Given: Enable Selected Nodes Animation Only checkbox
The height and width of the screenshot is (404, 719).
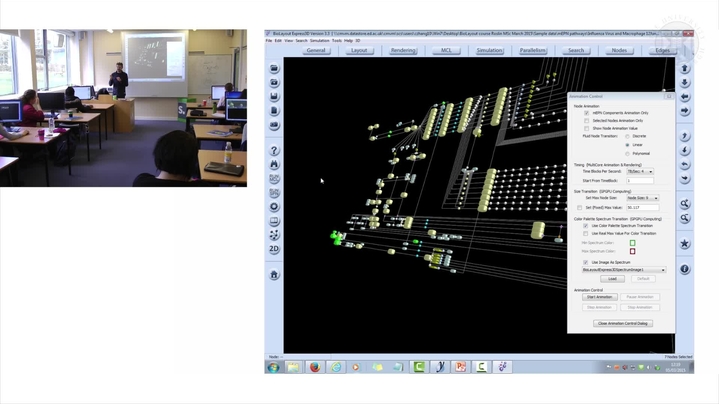Looking at the screenshot, I should click(586, 120).
